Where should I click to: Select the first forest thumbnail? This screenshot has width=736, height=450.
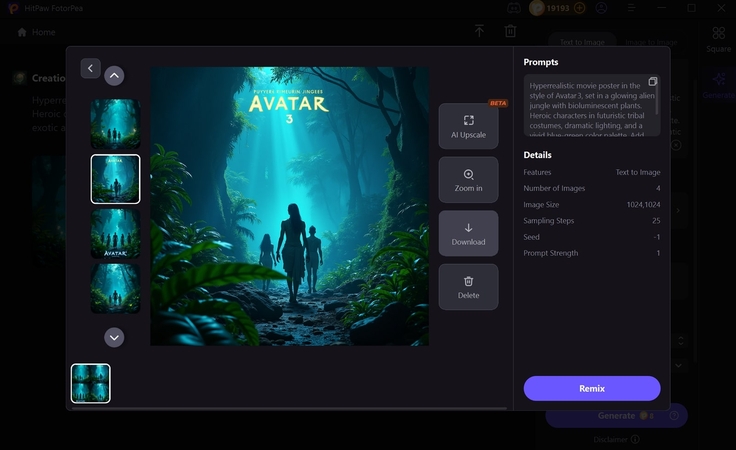pos(115,124)
